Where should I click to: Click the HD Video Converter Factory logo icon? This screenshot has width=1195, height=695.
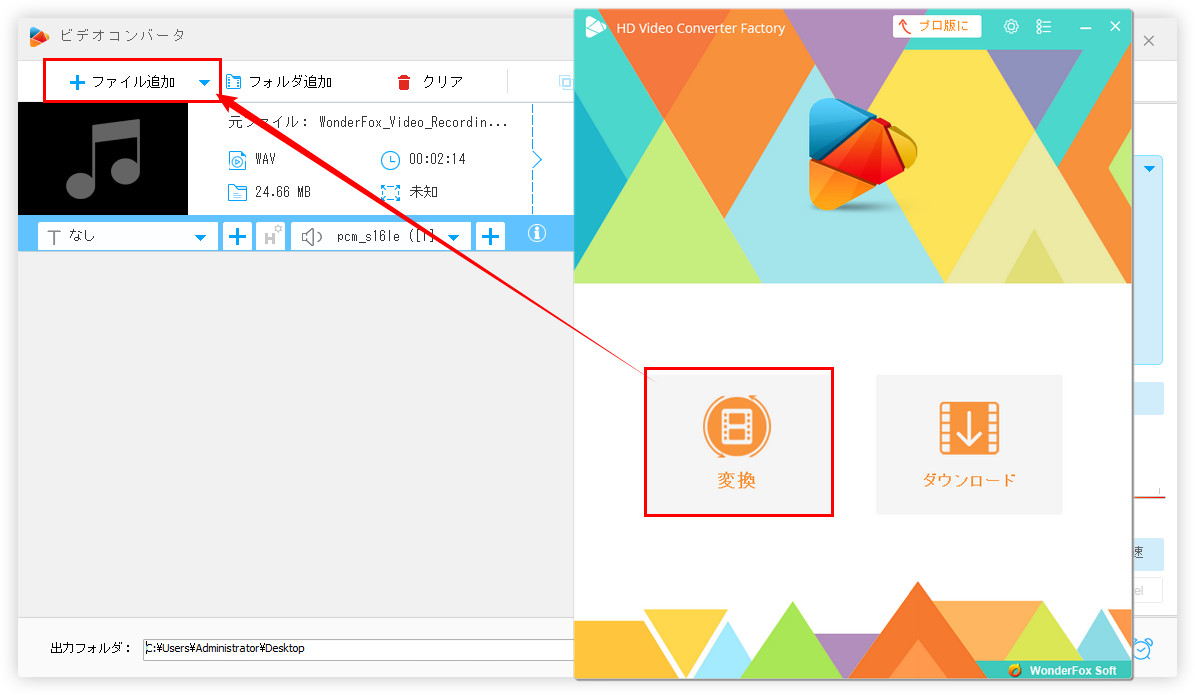(595, 27)
